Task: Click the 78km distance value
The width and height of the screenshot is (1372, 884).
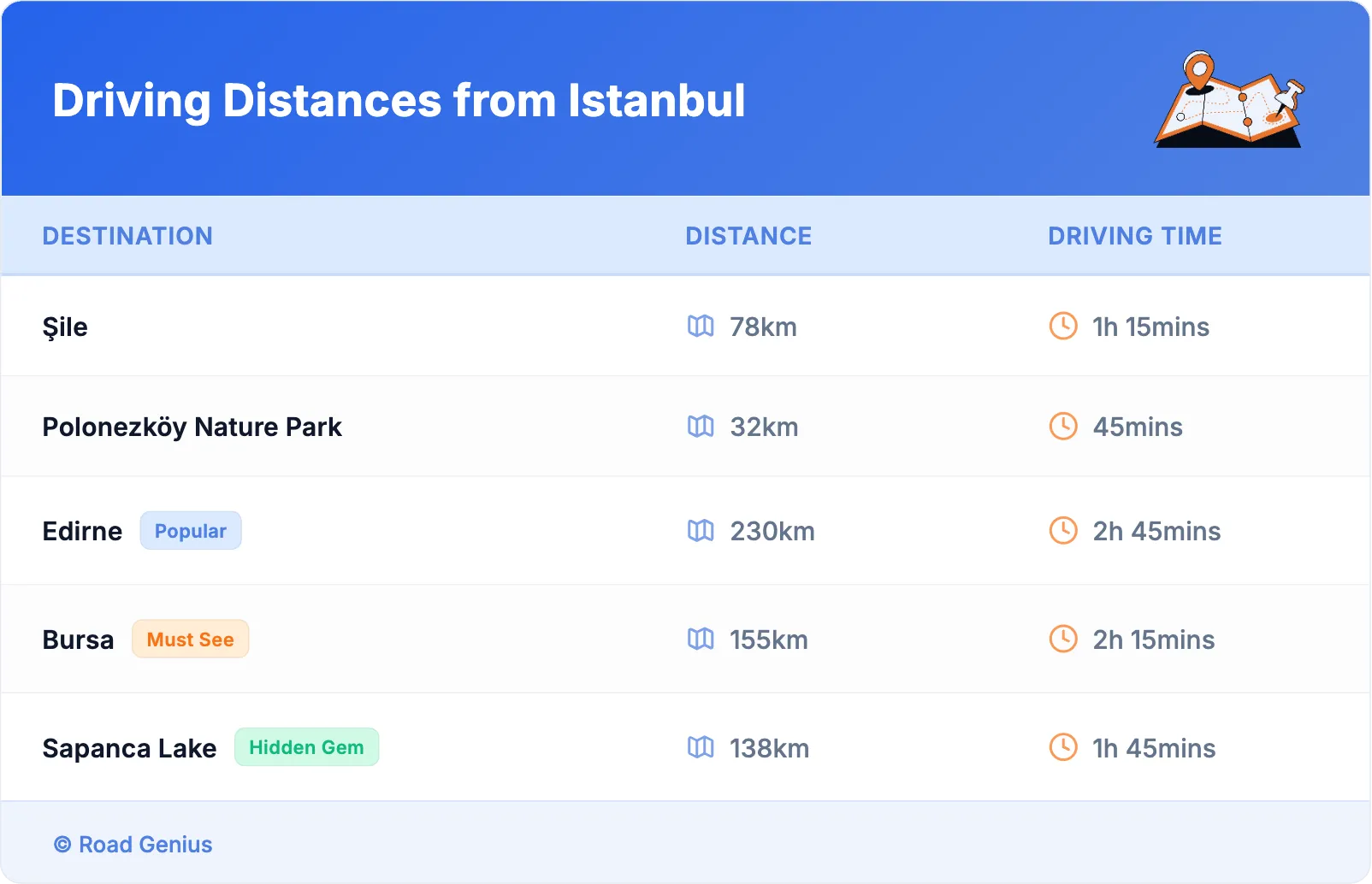Action: point(763,327)
